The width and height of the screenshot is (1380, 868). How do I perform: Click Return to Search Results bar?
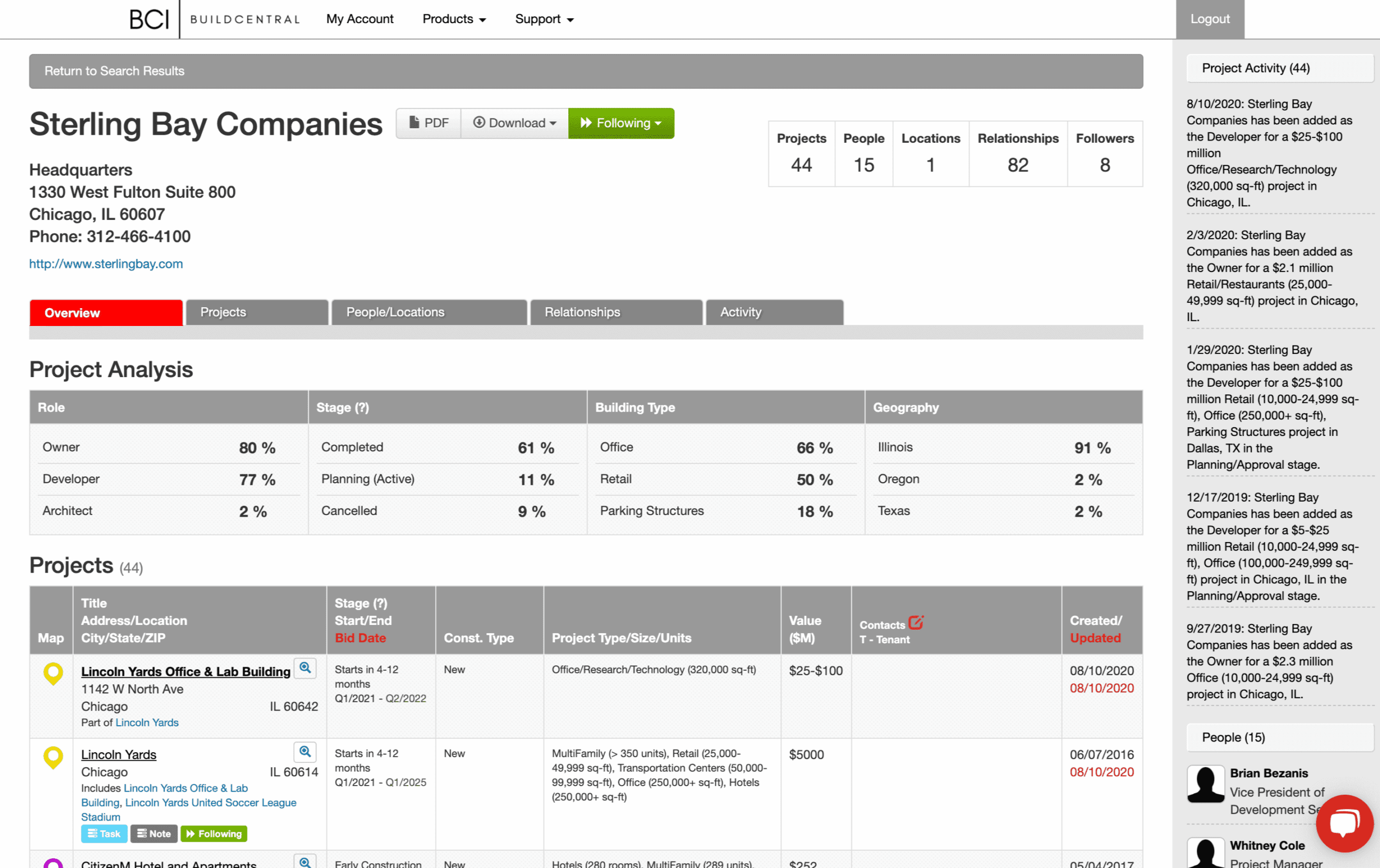click(x=115, y=71)
